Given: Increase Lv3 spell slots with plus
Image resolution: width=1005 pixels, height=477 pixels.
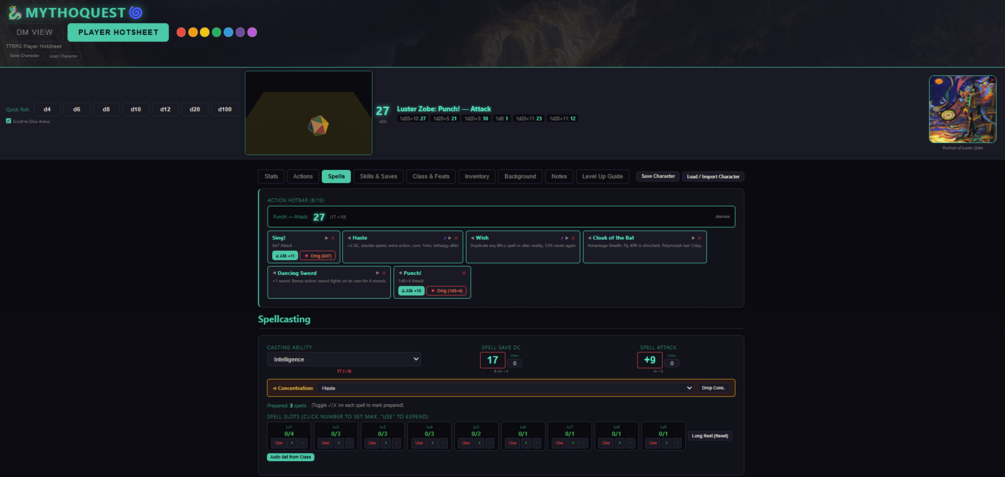Looking at the screenshot, I should tap(385, 443).
